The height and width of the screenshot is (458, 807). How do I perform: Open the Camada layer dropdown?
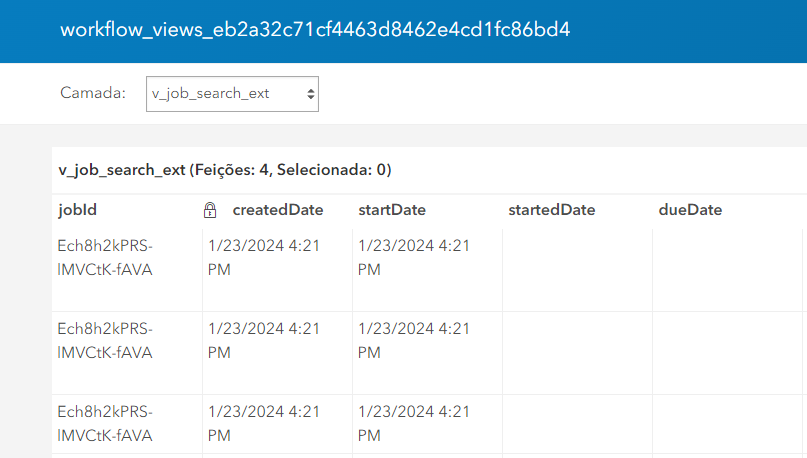pyautogui.click(x=232, y=94)
